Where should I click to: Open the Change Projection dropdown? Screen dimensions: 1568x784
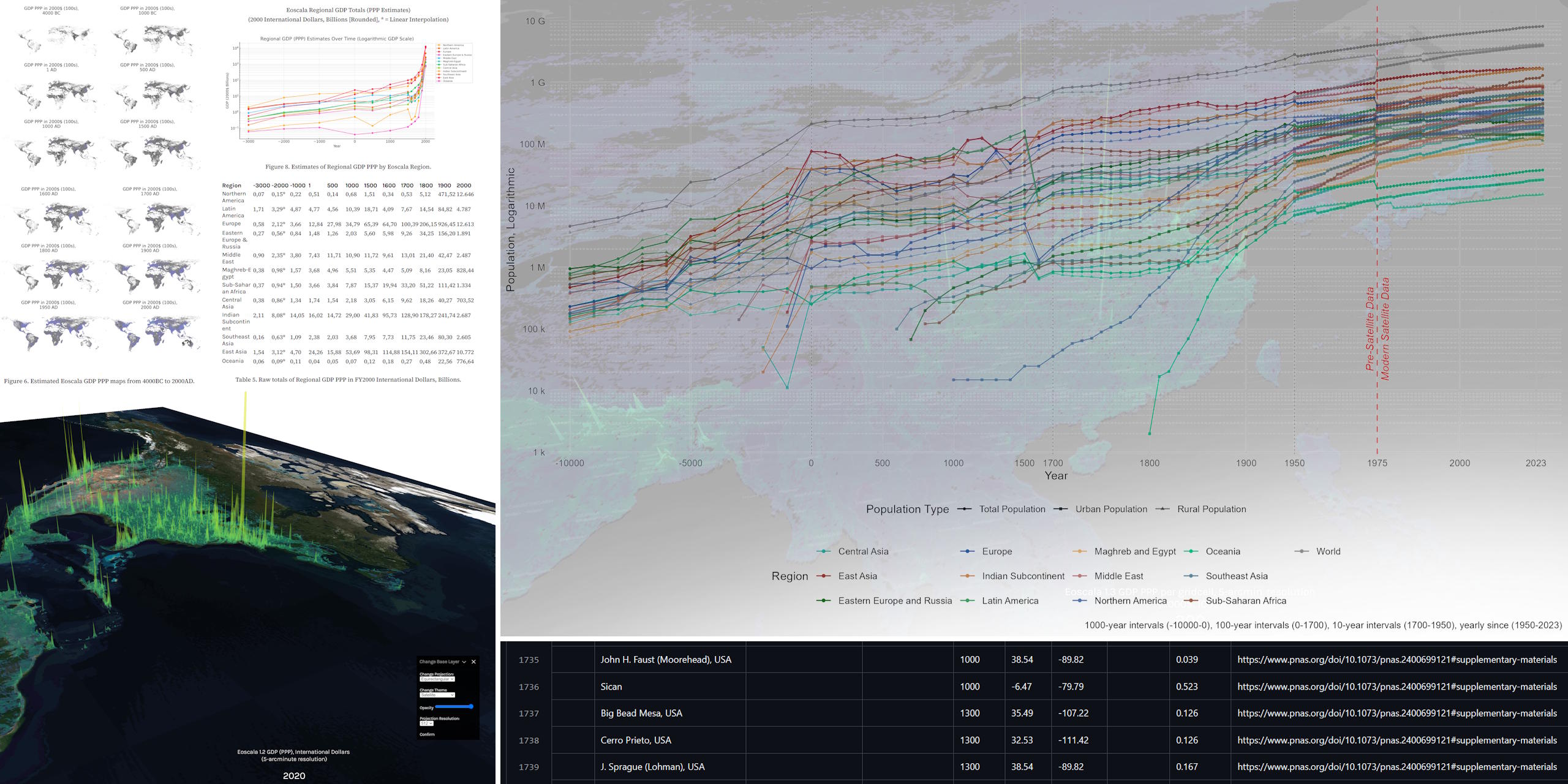point(437,679)
